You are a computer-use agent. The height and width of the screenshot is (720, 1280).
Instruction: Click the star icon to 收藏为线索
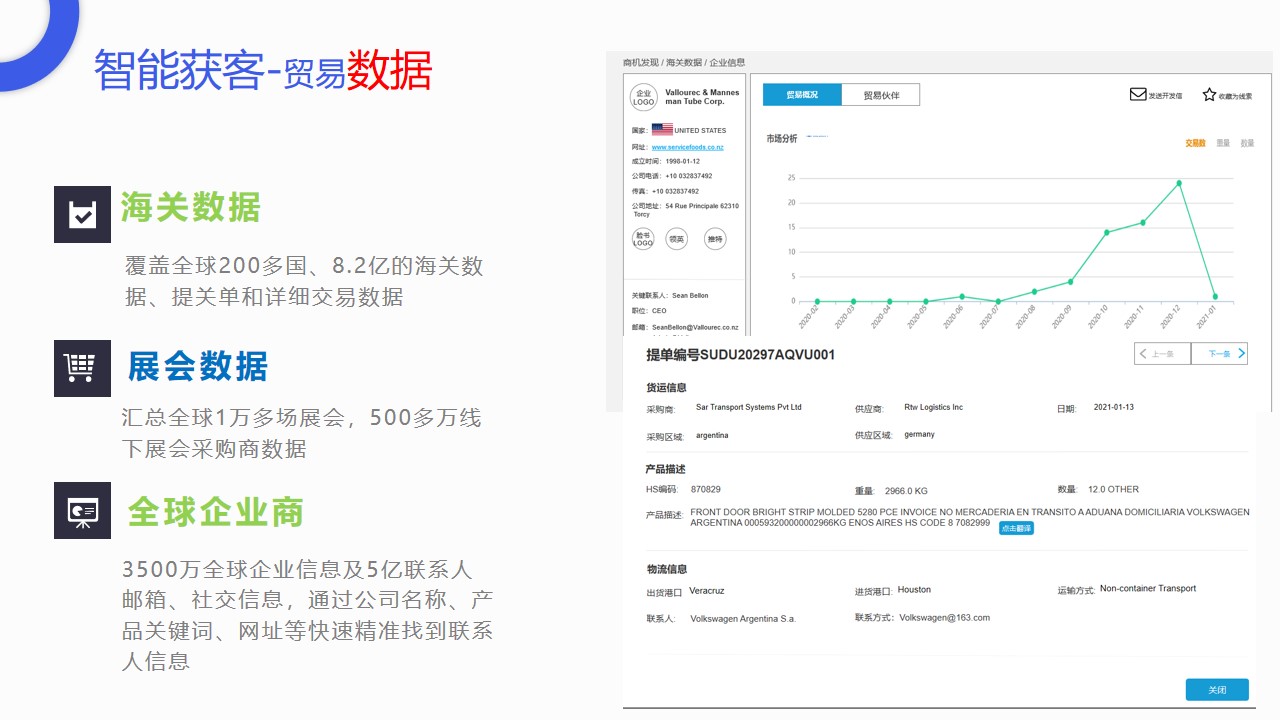(x=1209, y=94)
